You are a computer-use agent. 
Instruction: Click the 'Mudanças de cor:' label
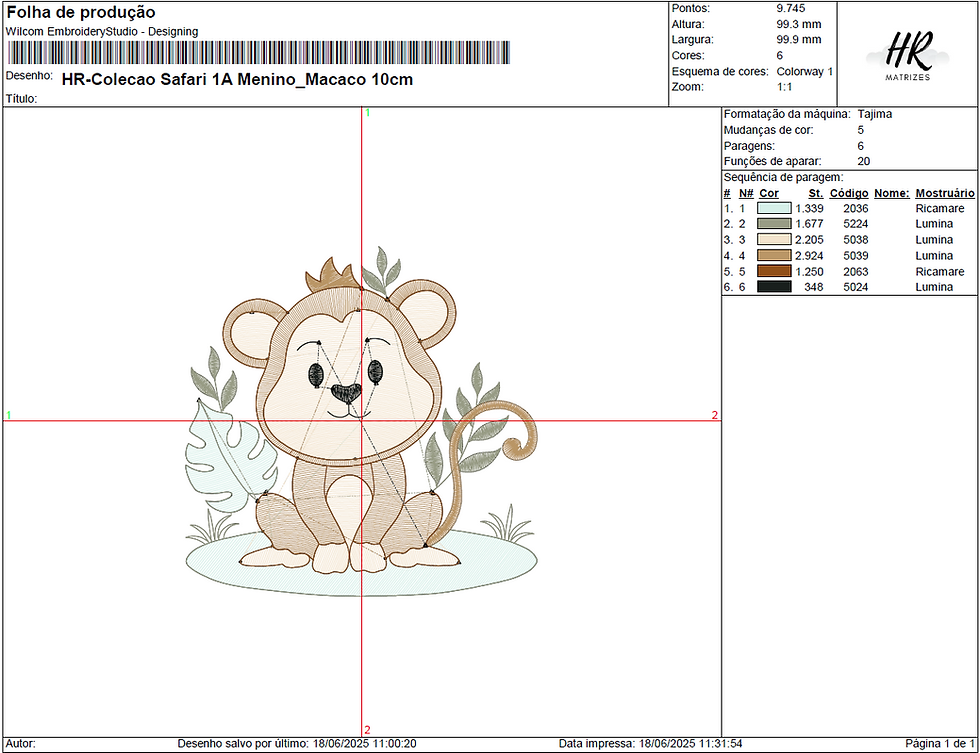pos(768,130)
